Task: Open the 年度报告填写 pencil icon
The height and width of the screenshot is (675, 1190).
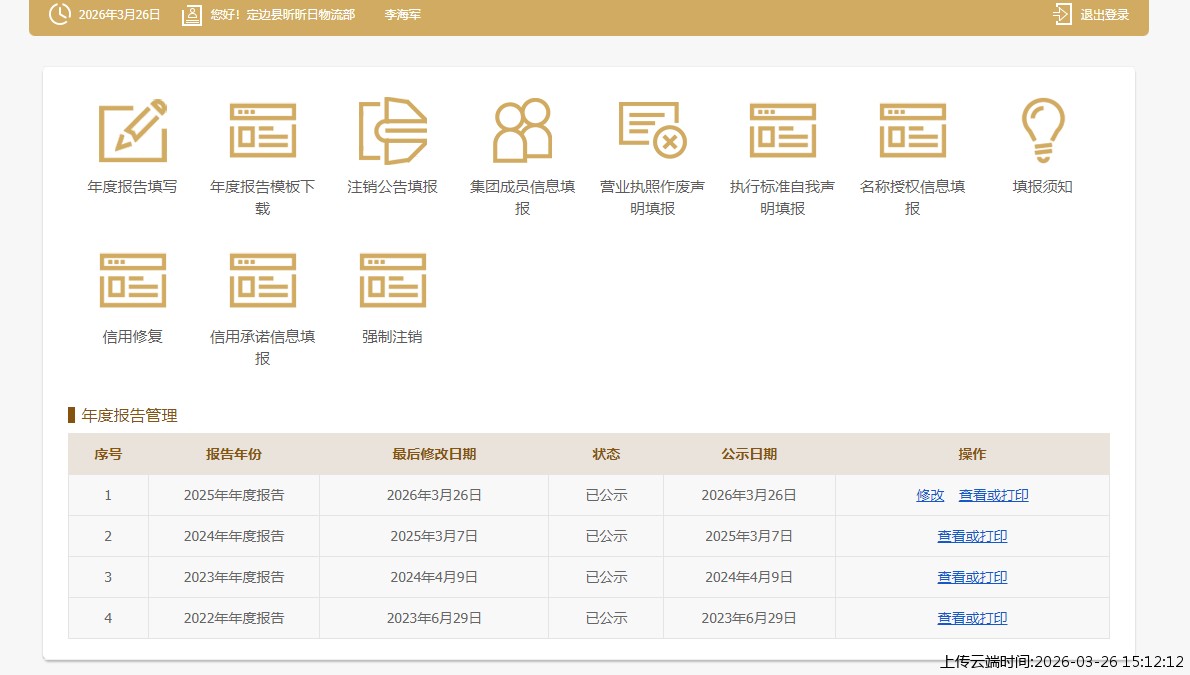Action: tap(132, 131)
